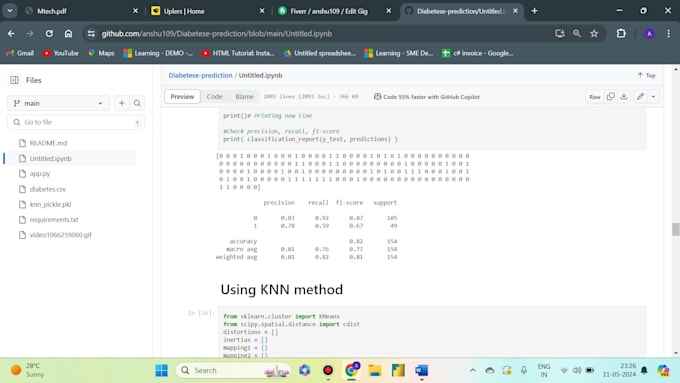
Task: Add a file with the plus icon
Action: click(x=121, y=103)
